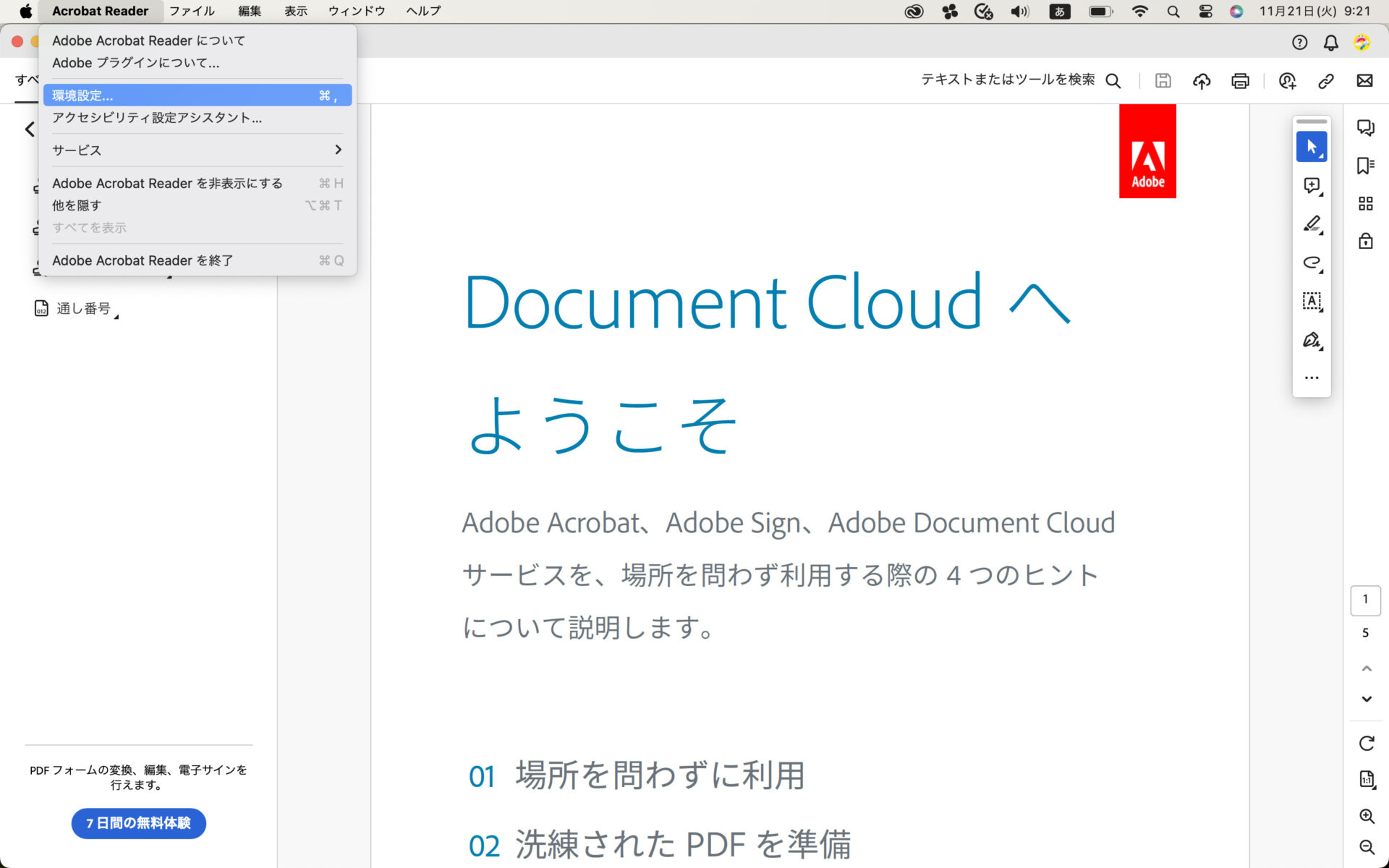Open the bookmarks panel icon

pos(1365,166)
